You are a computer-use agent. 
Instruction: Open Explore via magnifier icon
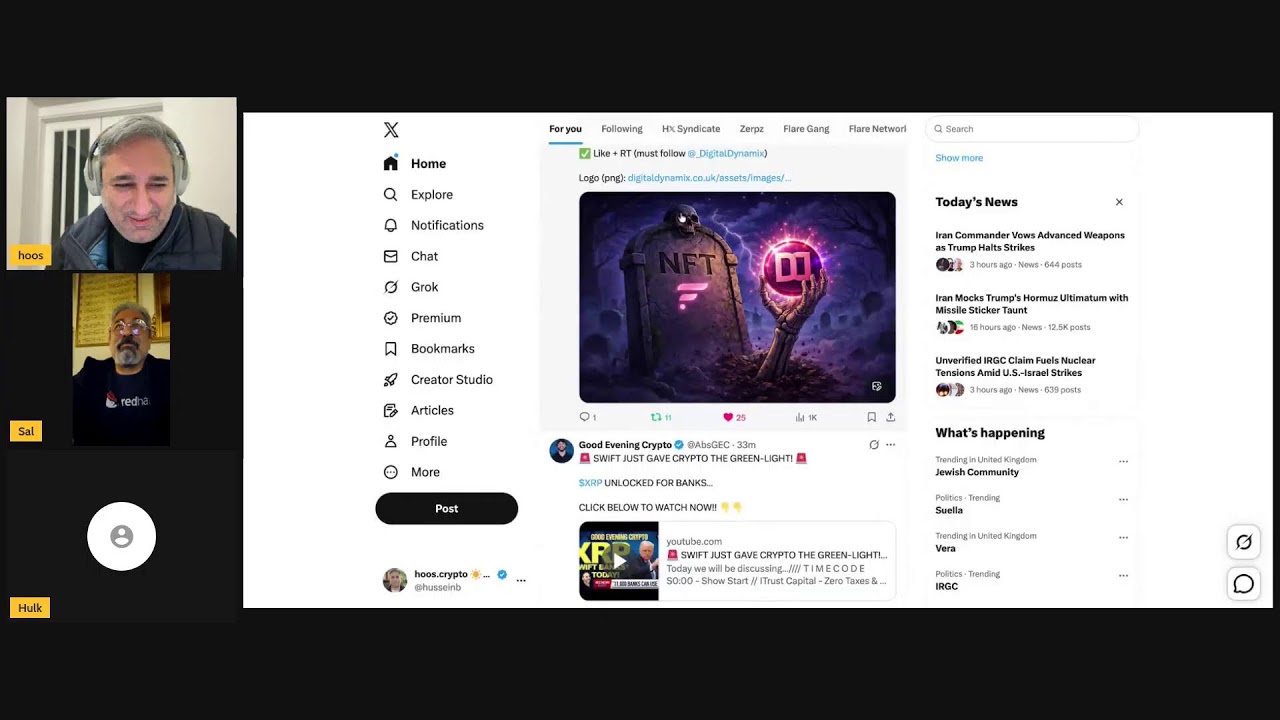[391, 194]
